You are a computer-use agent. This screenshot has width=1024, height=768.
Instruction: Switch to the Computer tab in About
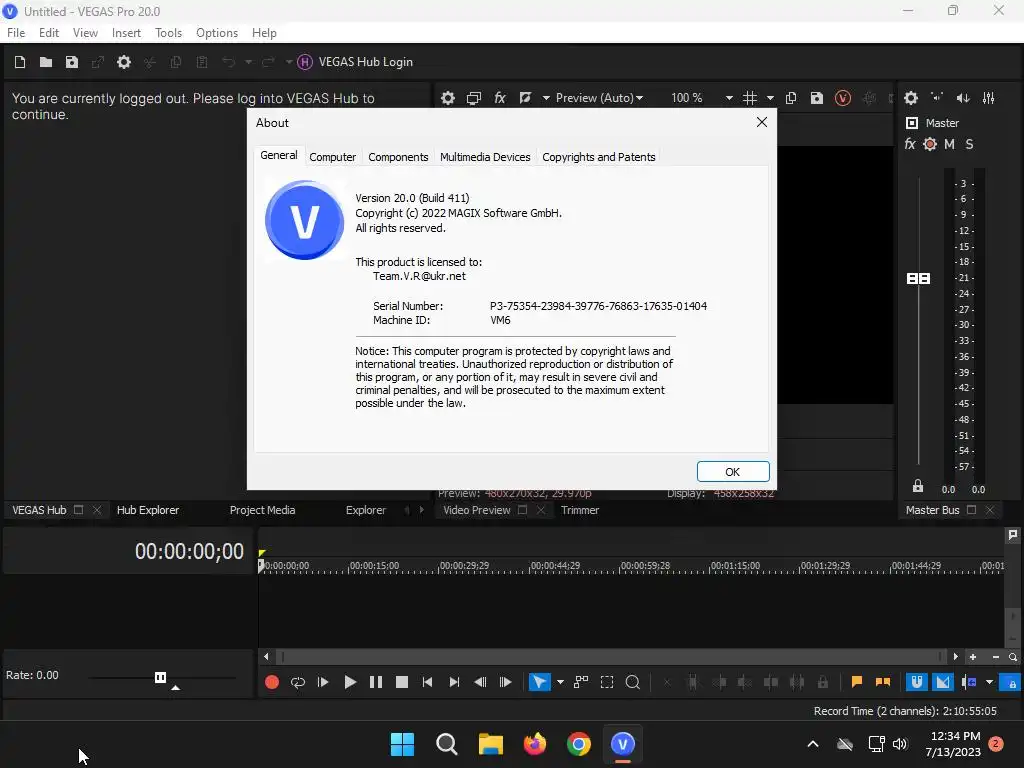tap(332, 157)
